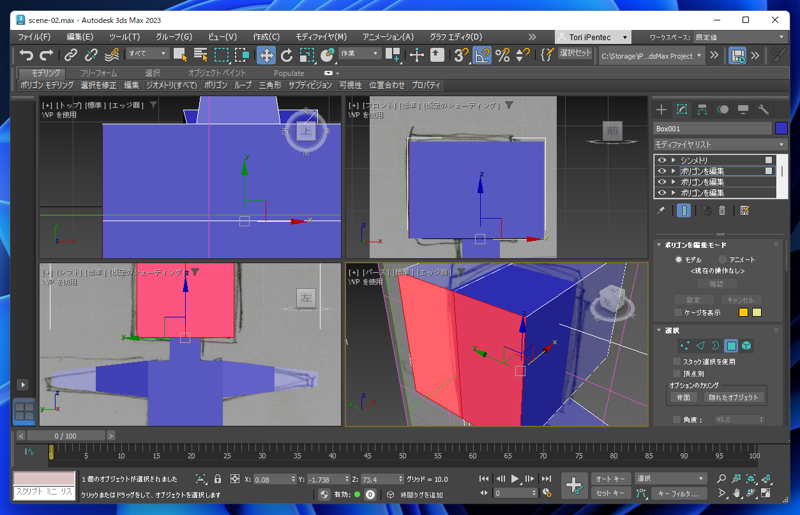This screenshot has width=800, height=515.
Task: Open the Hierarchy panel tab
Action: (702, 109)
